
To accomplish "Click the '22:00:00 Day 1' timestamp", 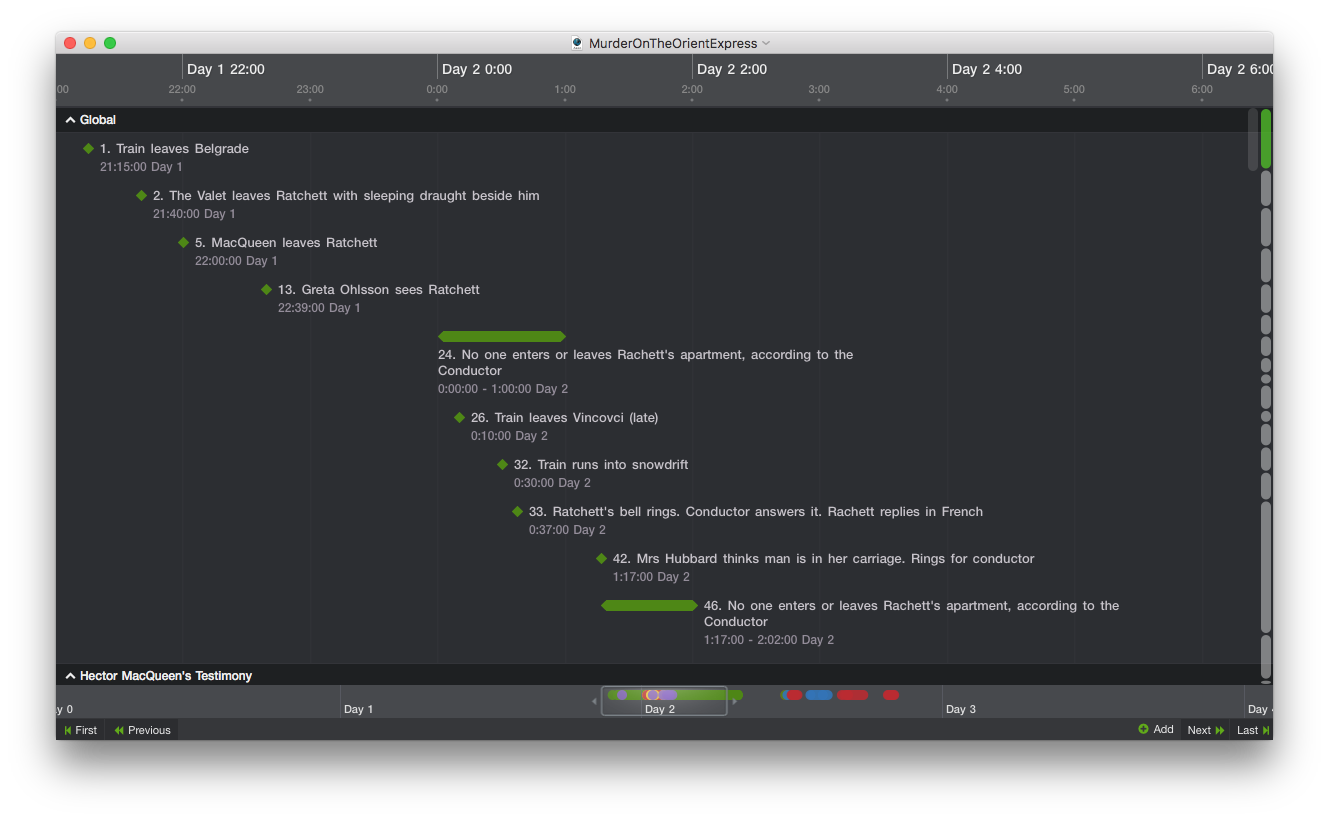I will tap(236, 261).
